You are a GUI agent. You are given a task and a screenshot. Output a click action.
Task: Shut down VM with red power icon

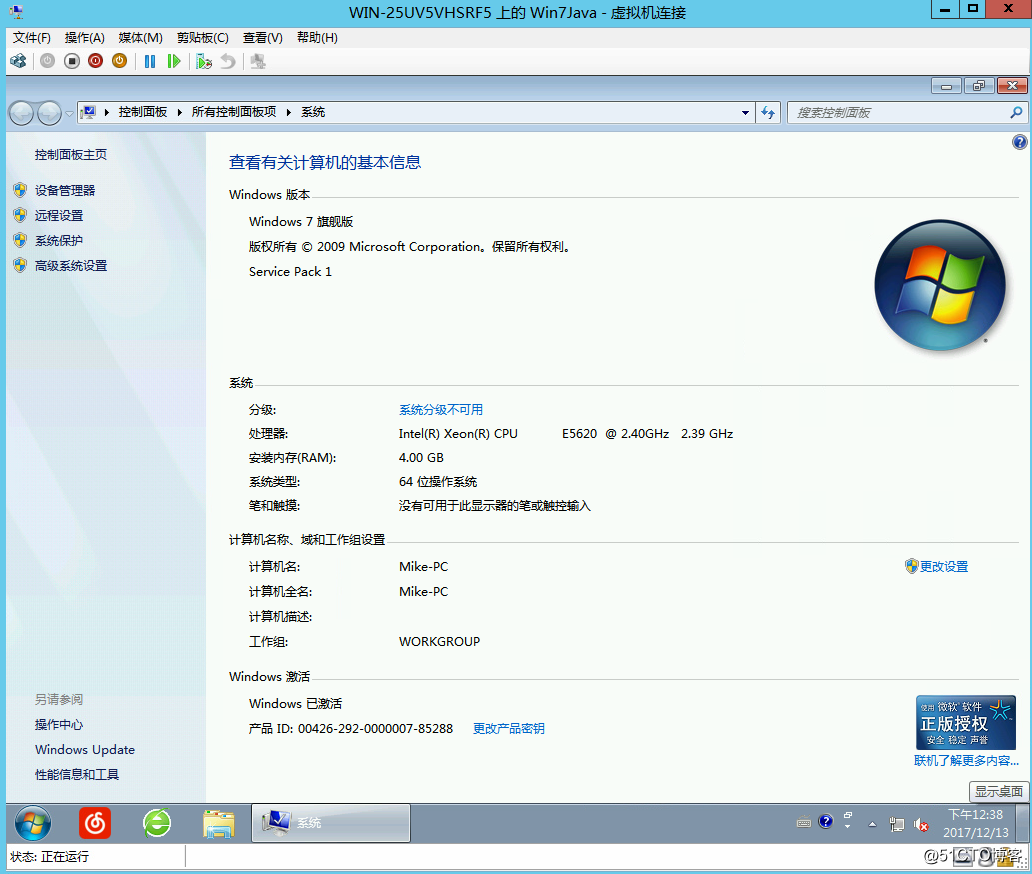click(x=95, y=61)
